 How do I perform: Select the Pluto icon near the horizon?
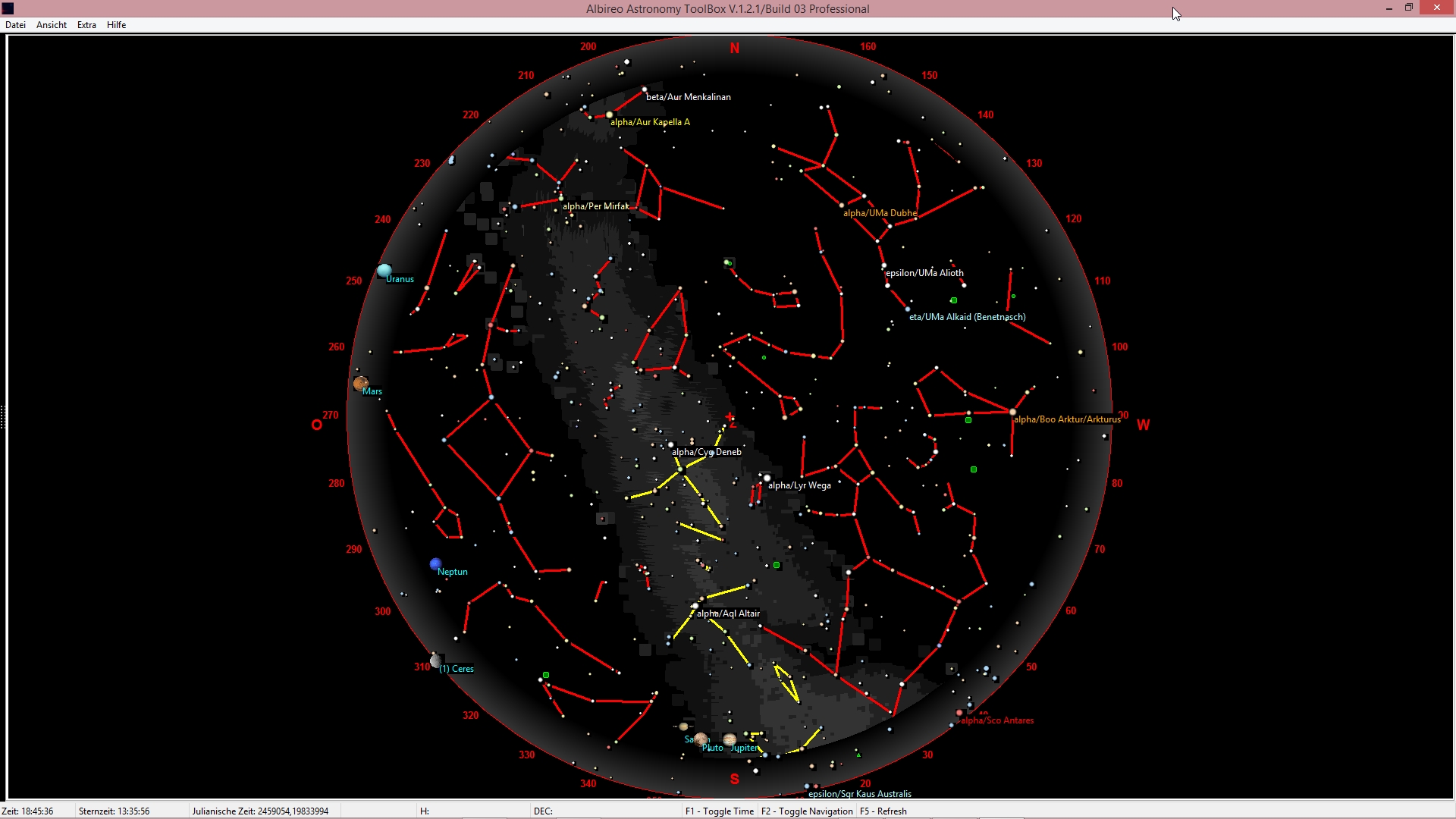[x=700, y=739]
